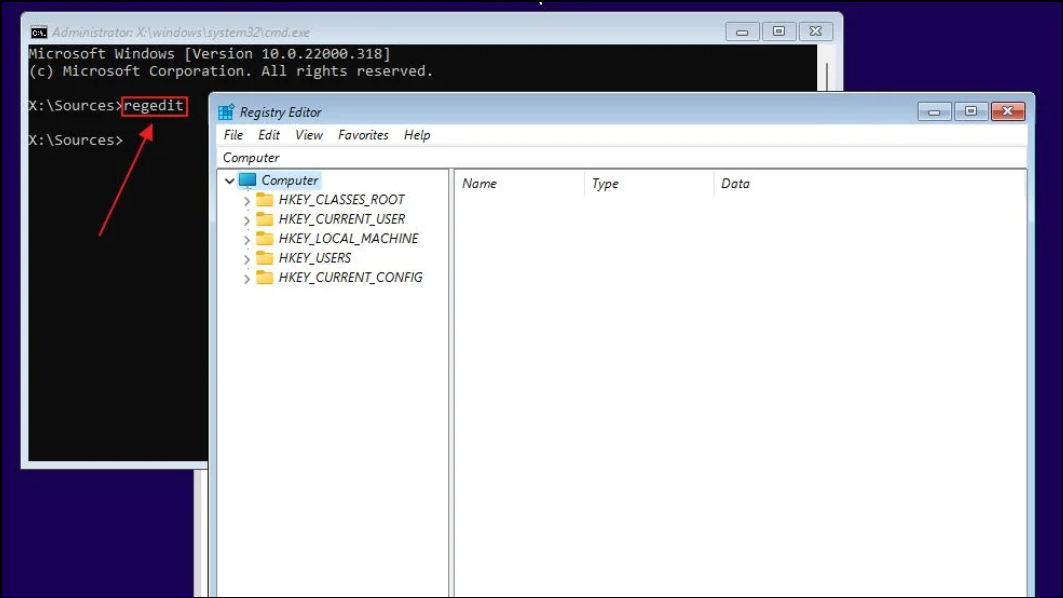
Task: Open the Edit menu
Action: pos(268,135)
